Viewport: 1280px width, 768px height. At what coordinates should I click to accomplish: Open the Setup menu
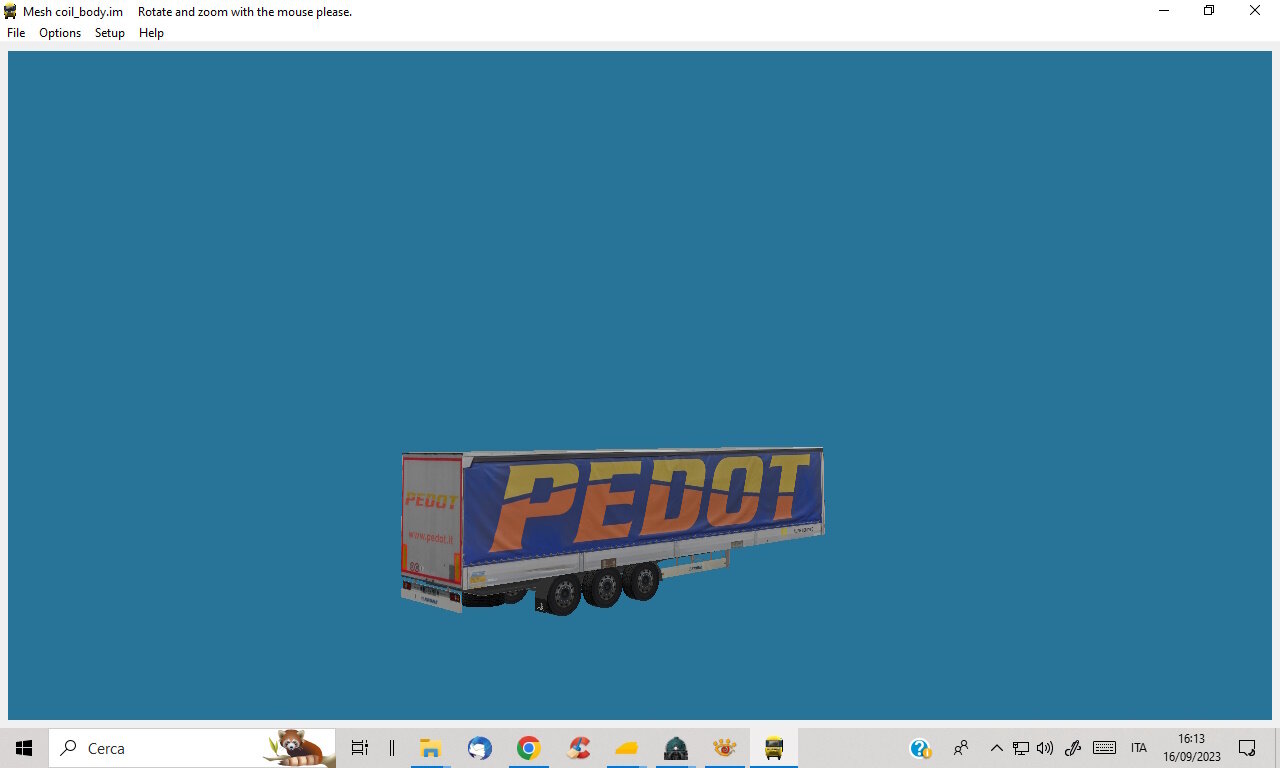pos(110,33)
